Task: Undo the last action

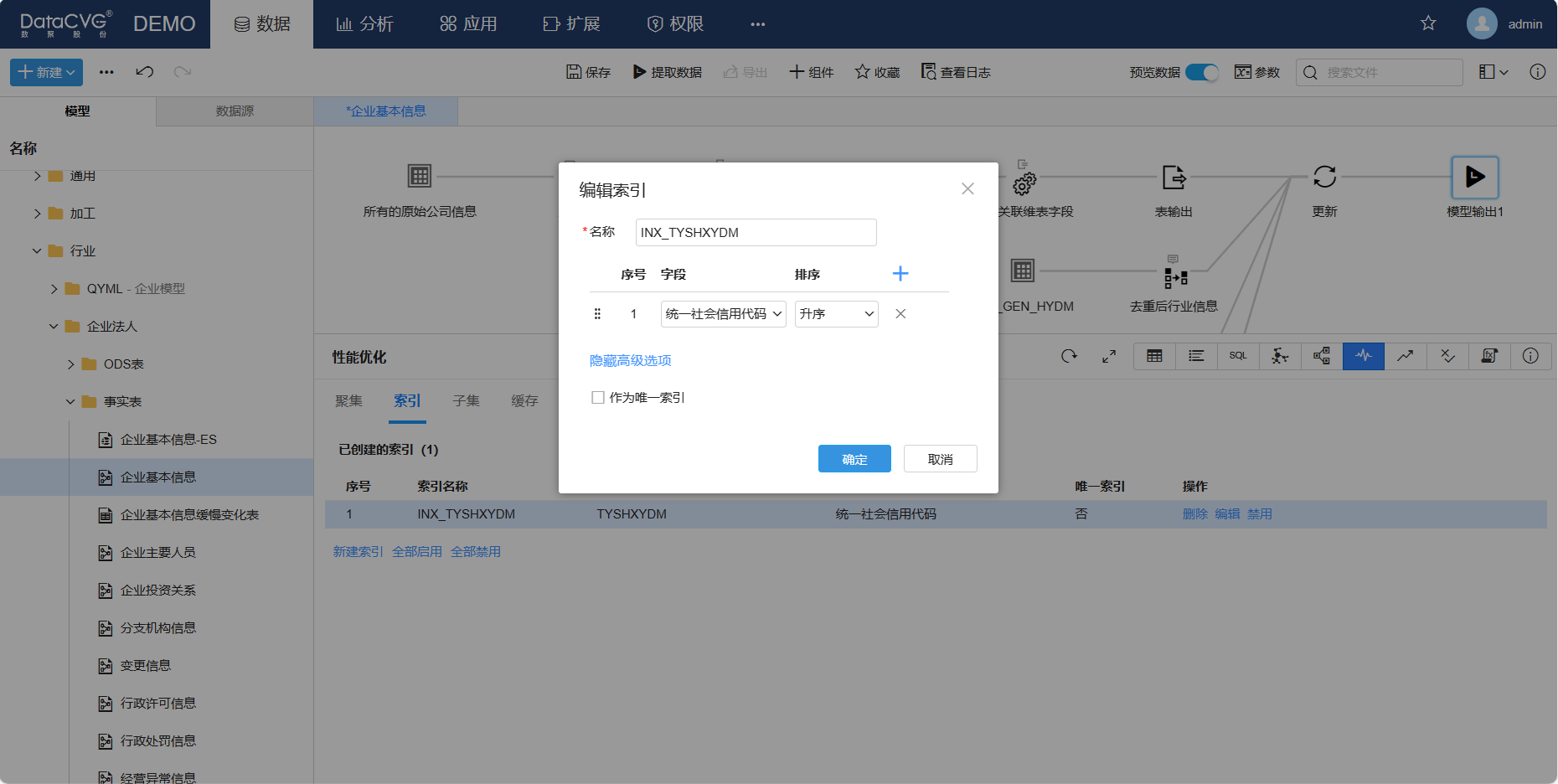Action: tap(145, 72)
